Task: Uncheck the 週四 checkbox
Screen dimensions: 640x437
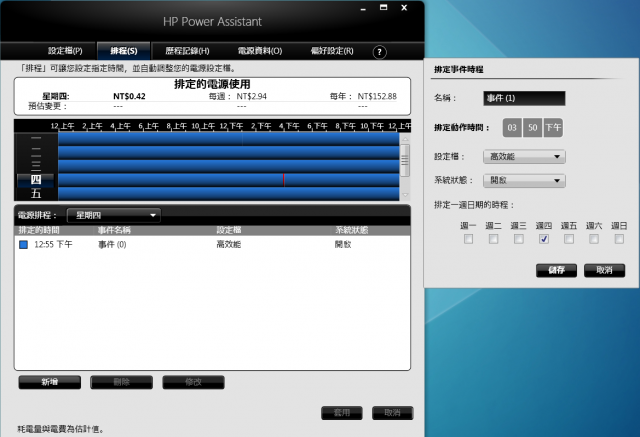Action: 544,239
